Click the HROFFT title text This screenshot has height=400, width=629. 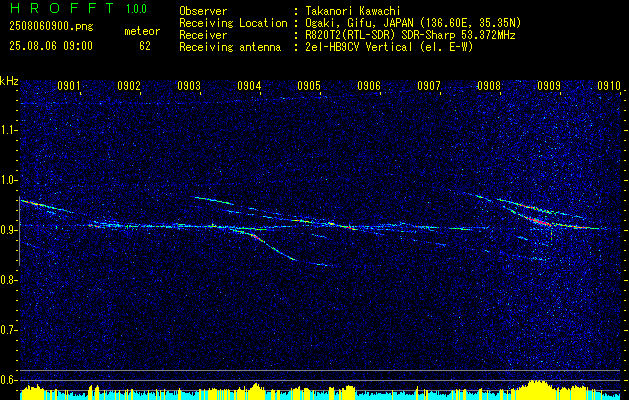(x=62, y=8)
